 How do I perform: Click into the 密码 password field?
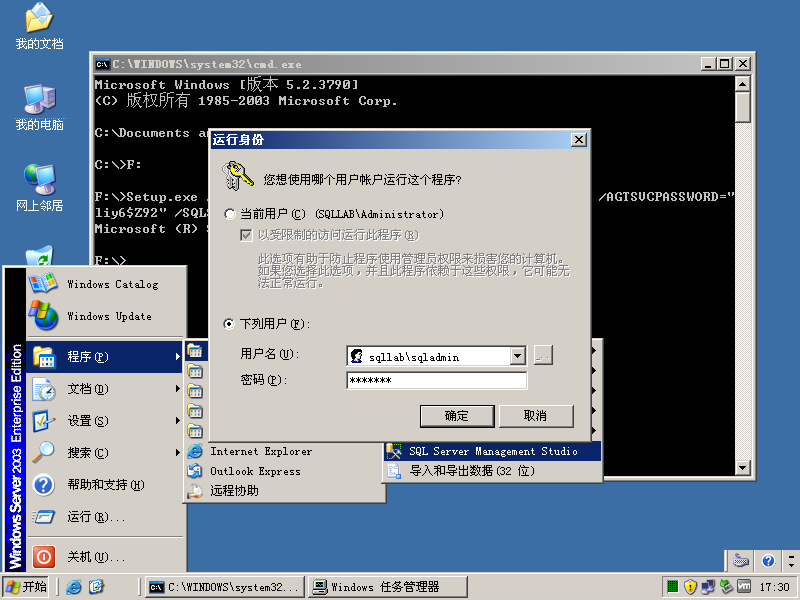coord(437,381)
